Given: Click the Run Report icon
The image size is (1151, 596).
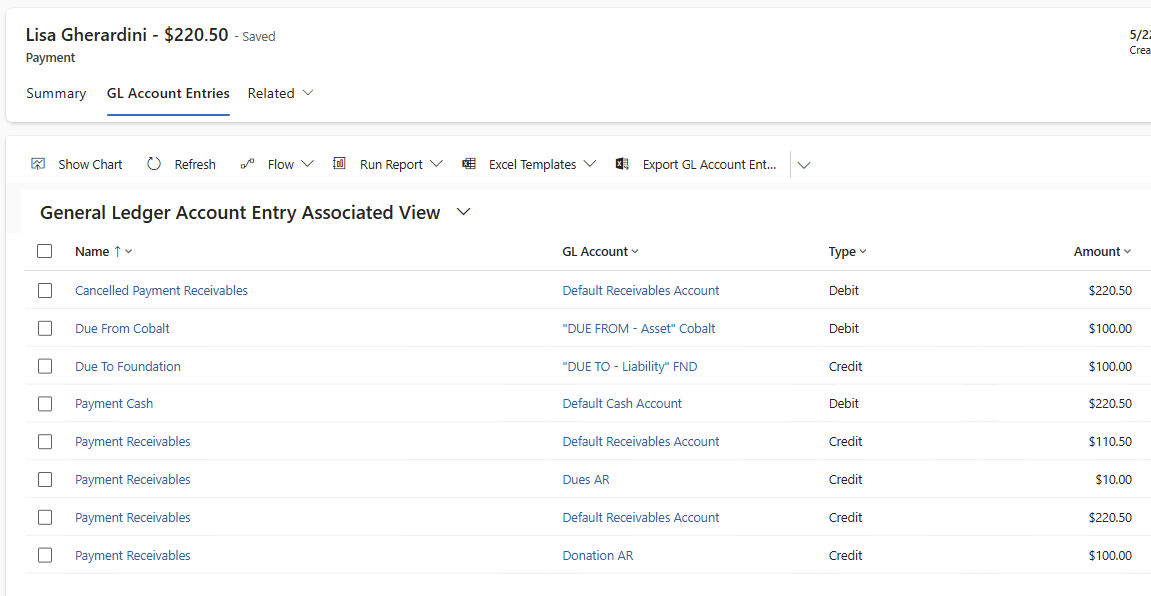Looking at the screenshot, I should pyautogui.click(x=339, y=163).
